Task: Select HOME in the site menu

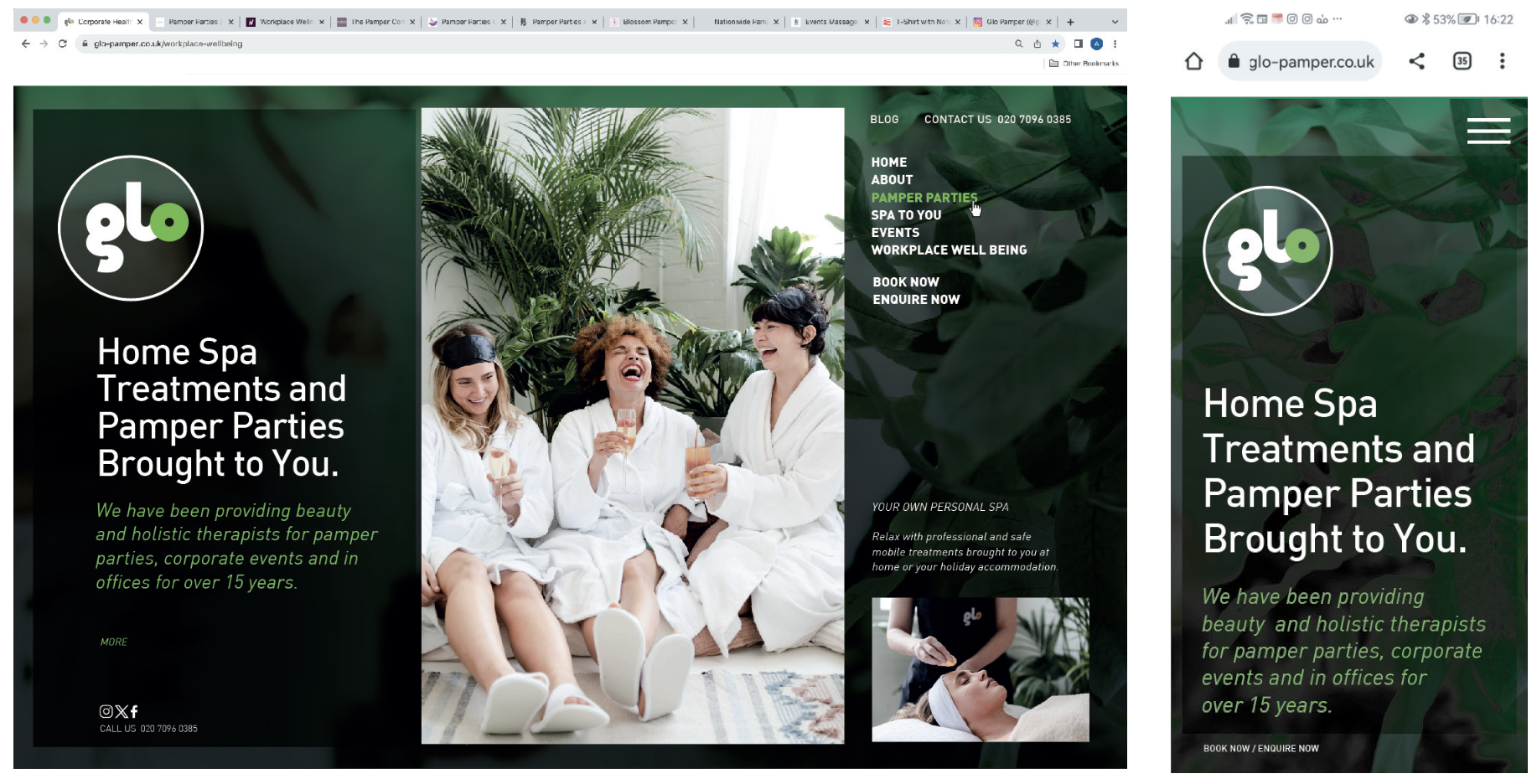Action: [x=888, y=162]
